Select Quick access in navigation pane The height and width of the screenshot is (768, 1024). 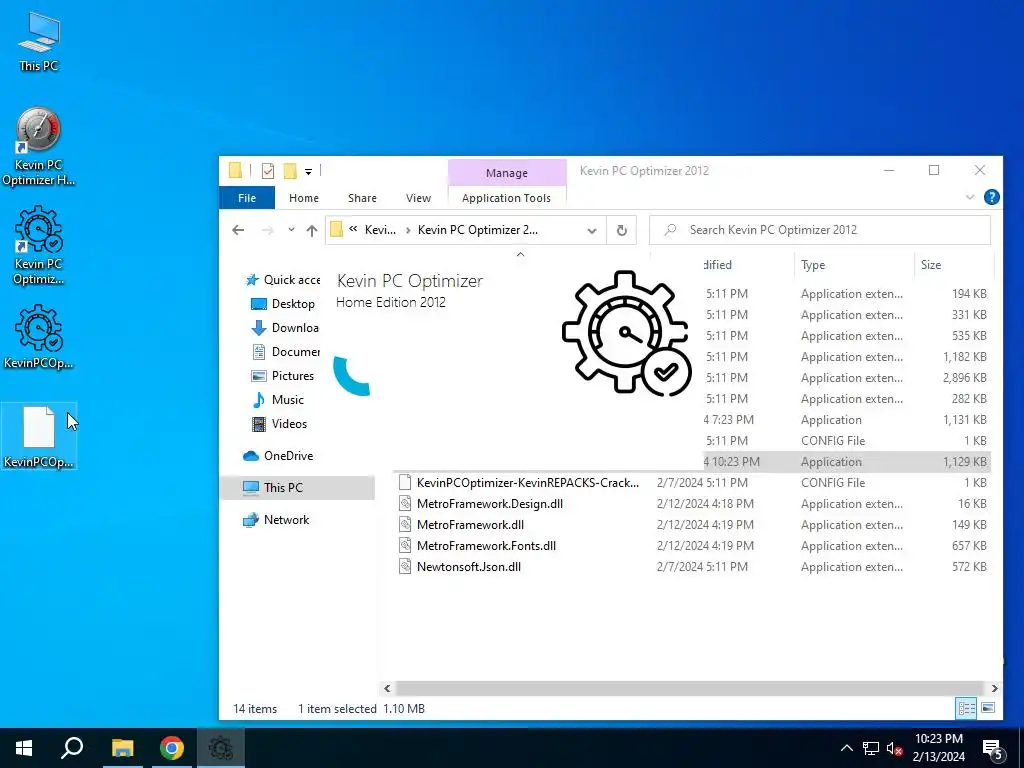(283, 280)
